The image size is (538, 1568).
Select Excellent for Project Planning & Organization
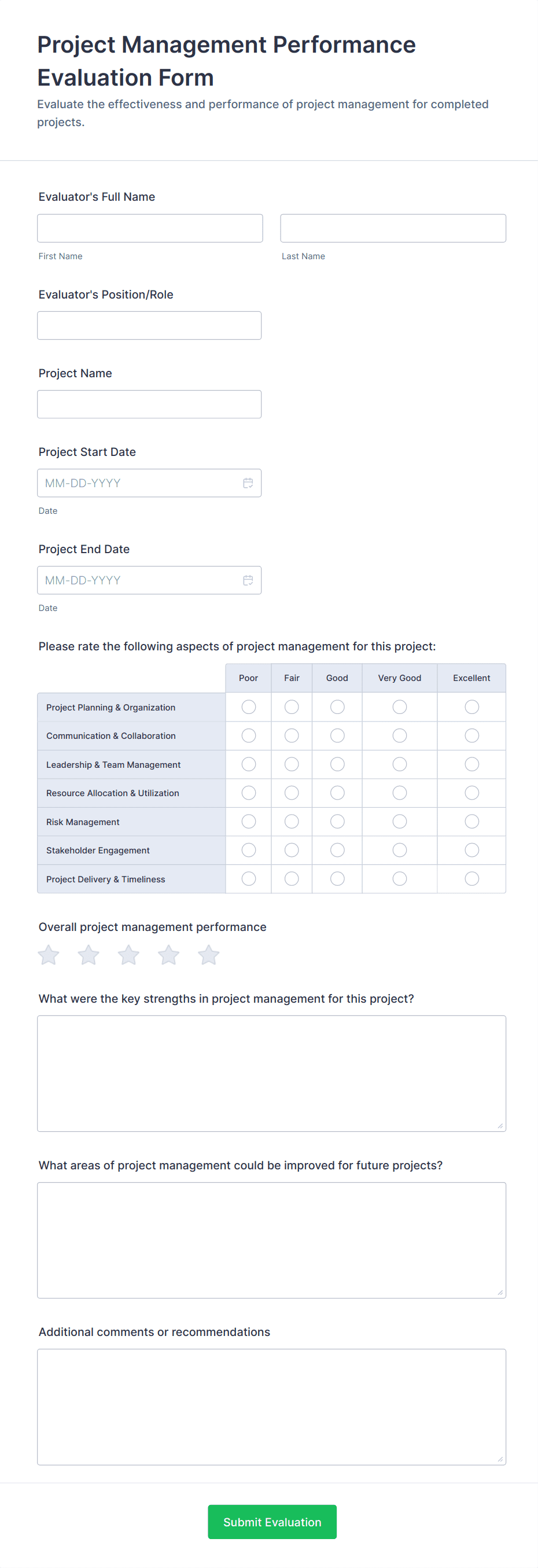471,706
